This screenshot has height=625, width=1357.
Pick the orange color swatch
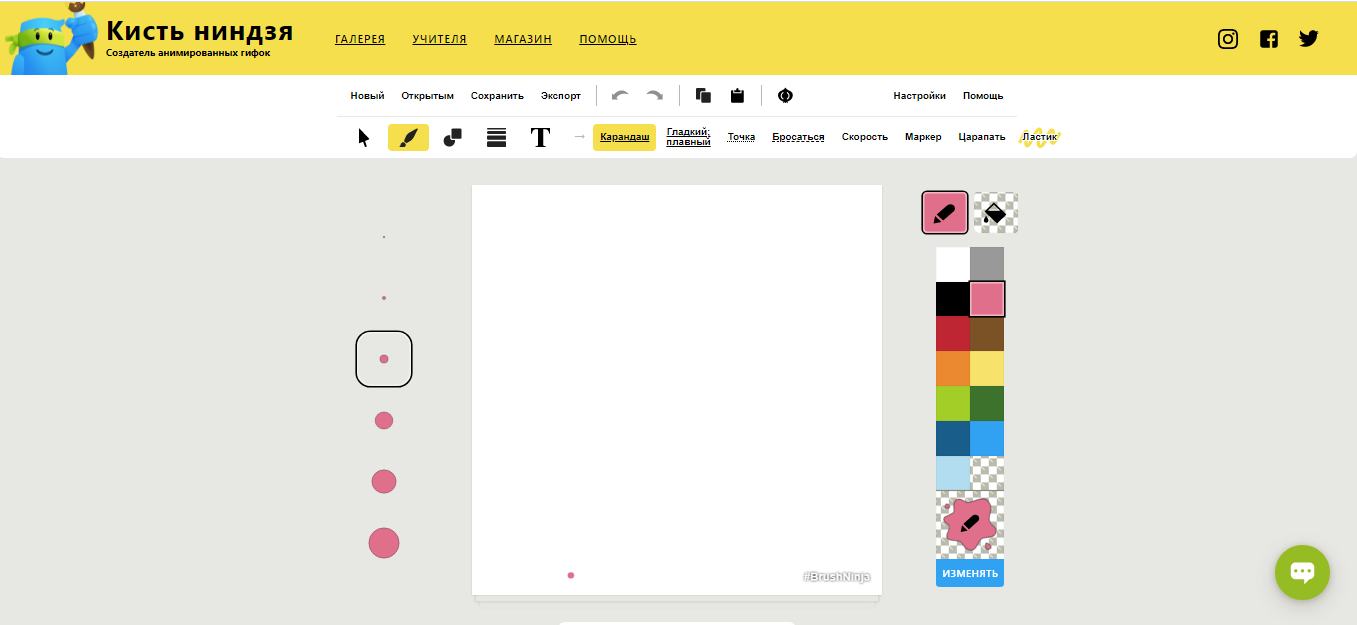pyautogui.click(x=952, y=369)
